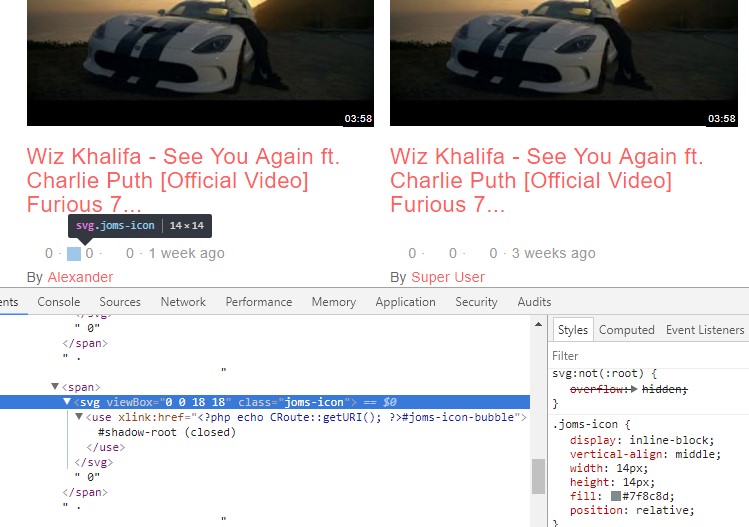Viewport: 749px width, 527px height.
Task: Click the 03:58 duration on left thumbnail
Action: point(358,118)
